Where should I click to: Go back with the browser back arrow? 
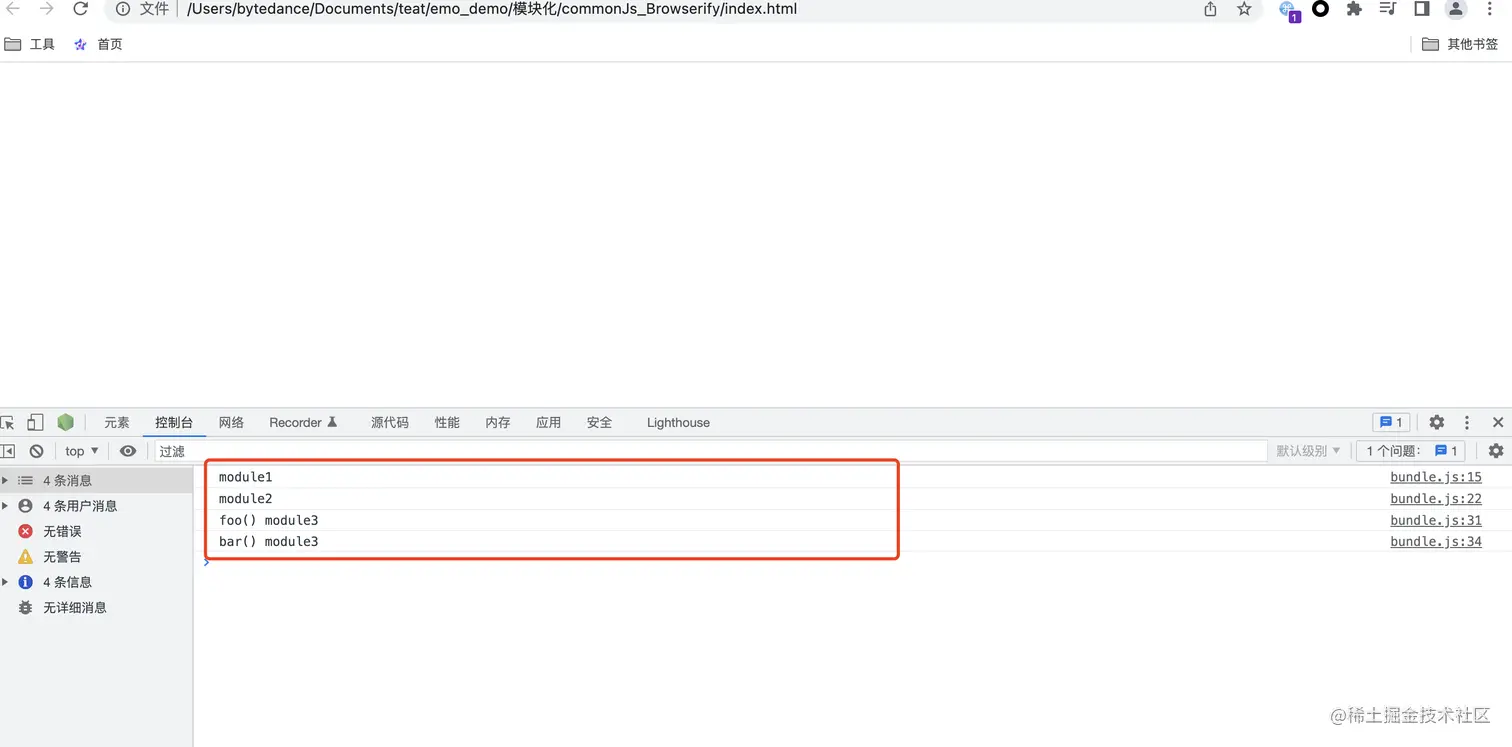[x=13, y=9]
